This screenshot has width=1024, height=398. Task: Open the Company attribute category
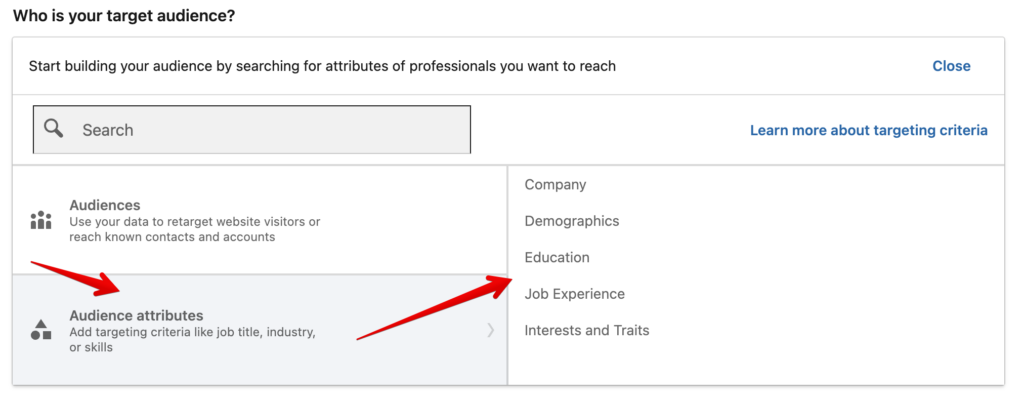[x=555, y=185]
